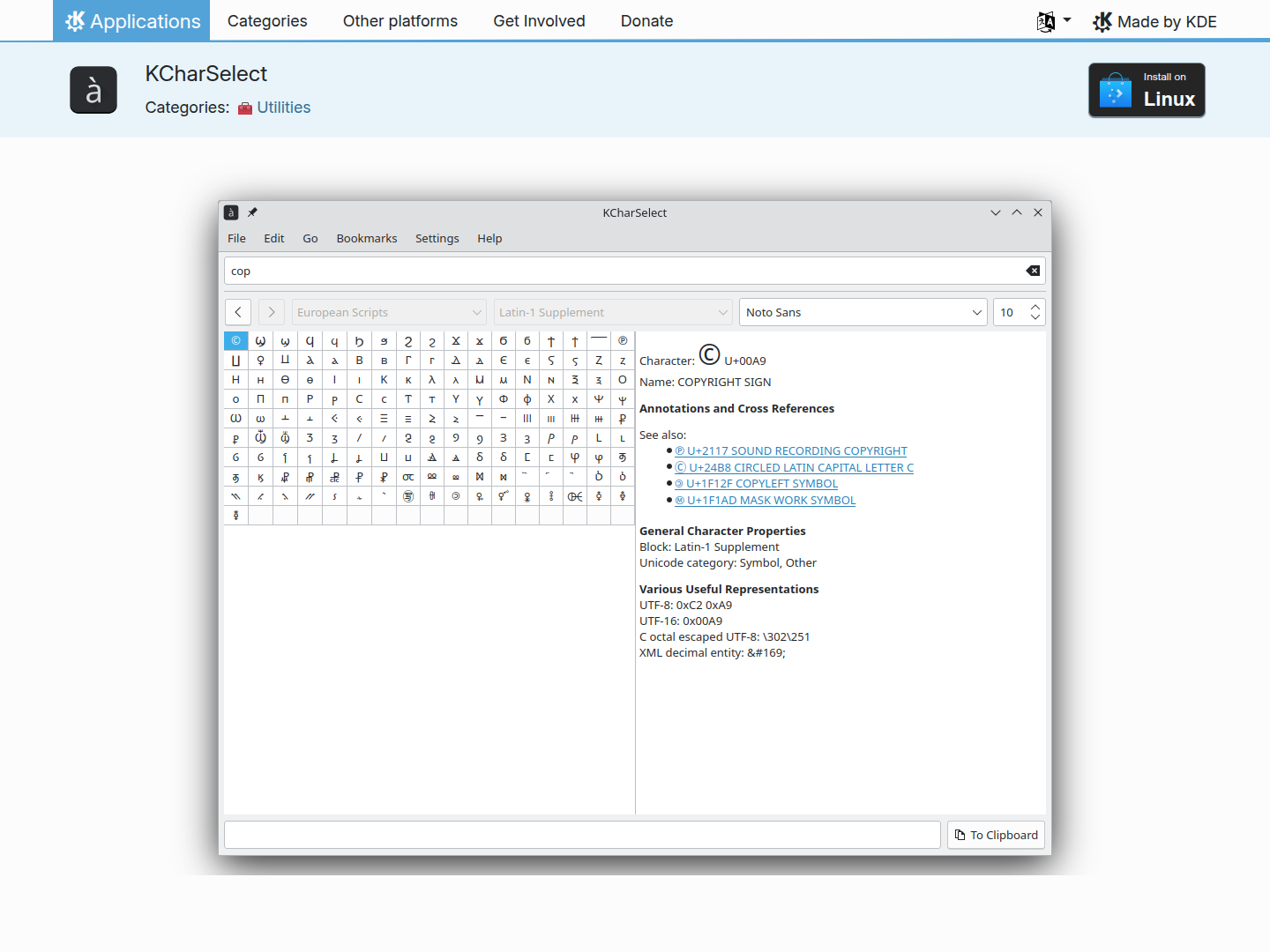This screenshot has width=1270, height=952.
Task: Open the Noto Sans font dropdown
Action: (863, 312)
